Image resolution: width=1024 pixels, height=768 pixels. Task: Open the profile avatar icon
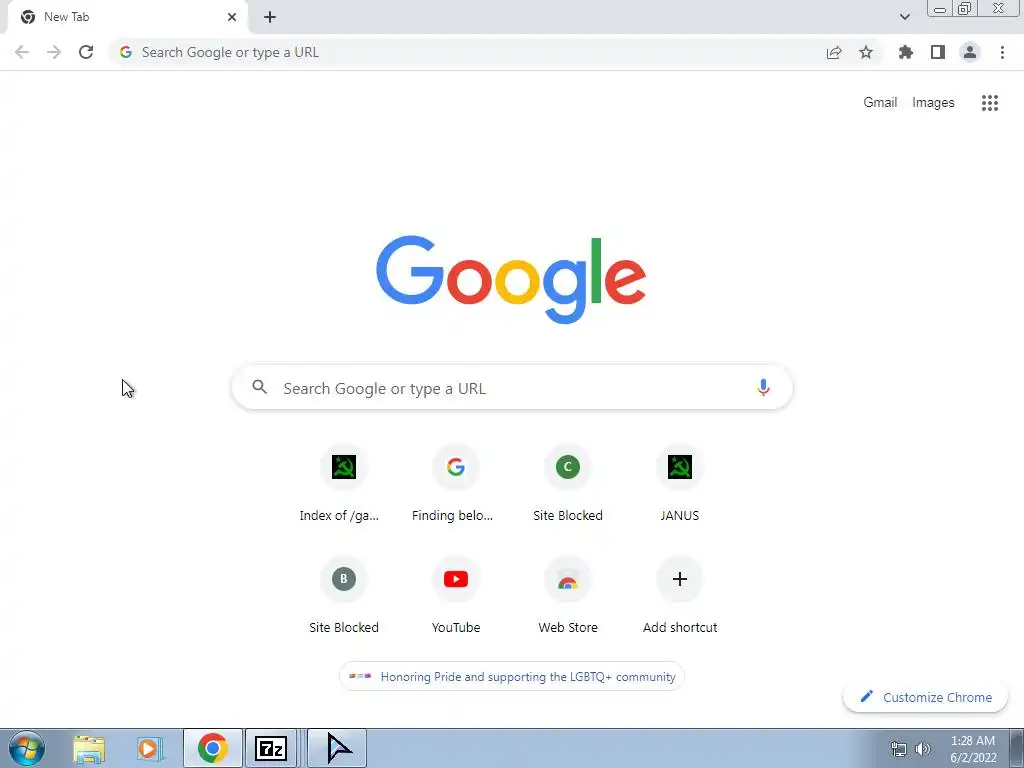click(x=970, y=52)
